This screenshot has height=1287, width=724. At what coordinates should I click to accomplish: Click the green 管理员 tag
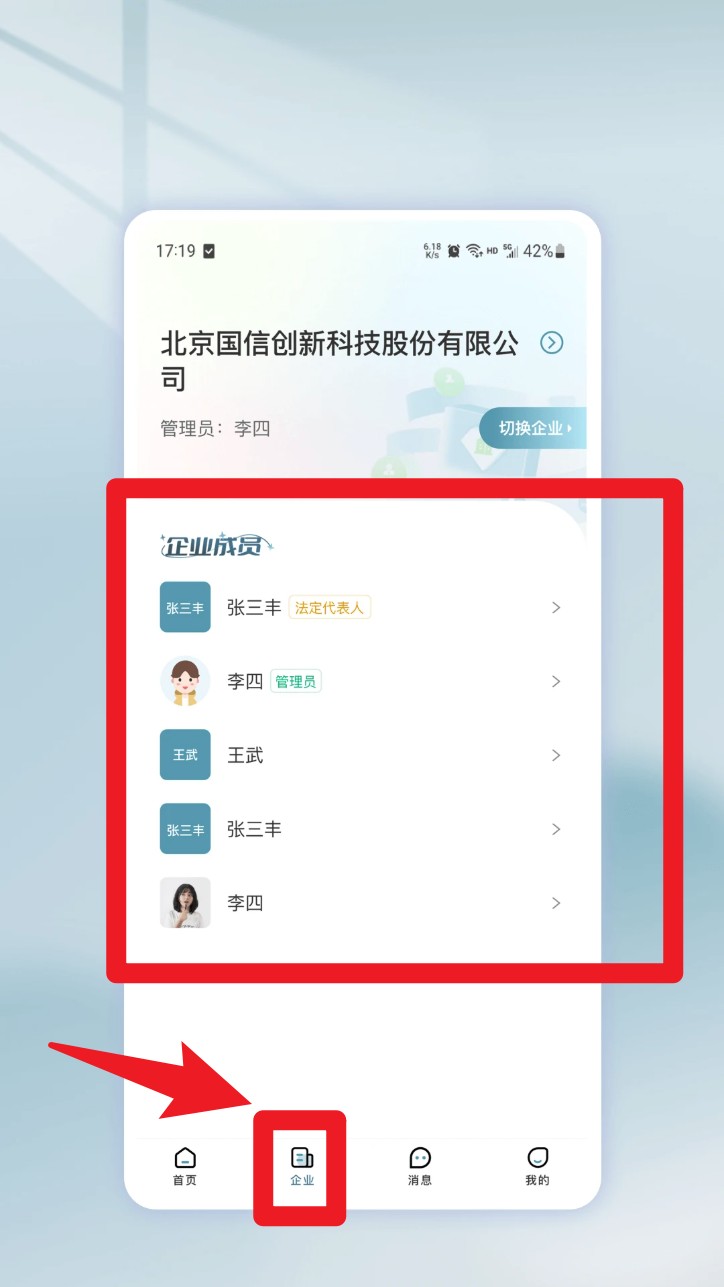tap(296, 681)
